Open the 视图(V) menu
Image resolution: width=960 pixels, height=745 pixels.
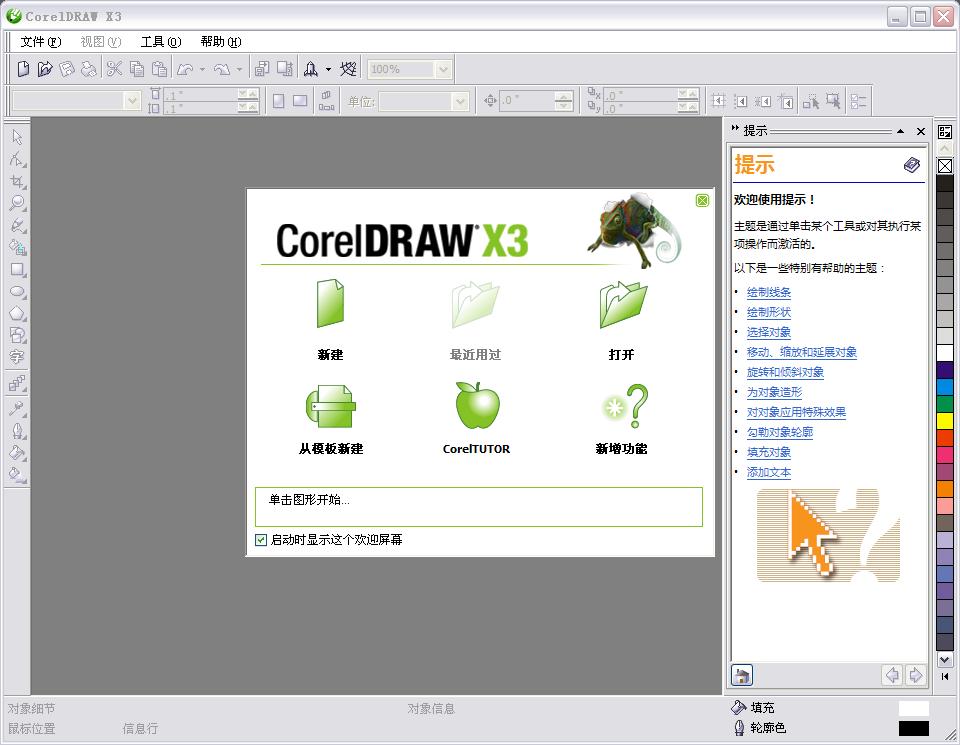coord(101,42)
